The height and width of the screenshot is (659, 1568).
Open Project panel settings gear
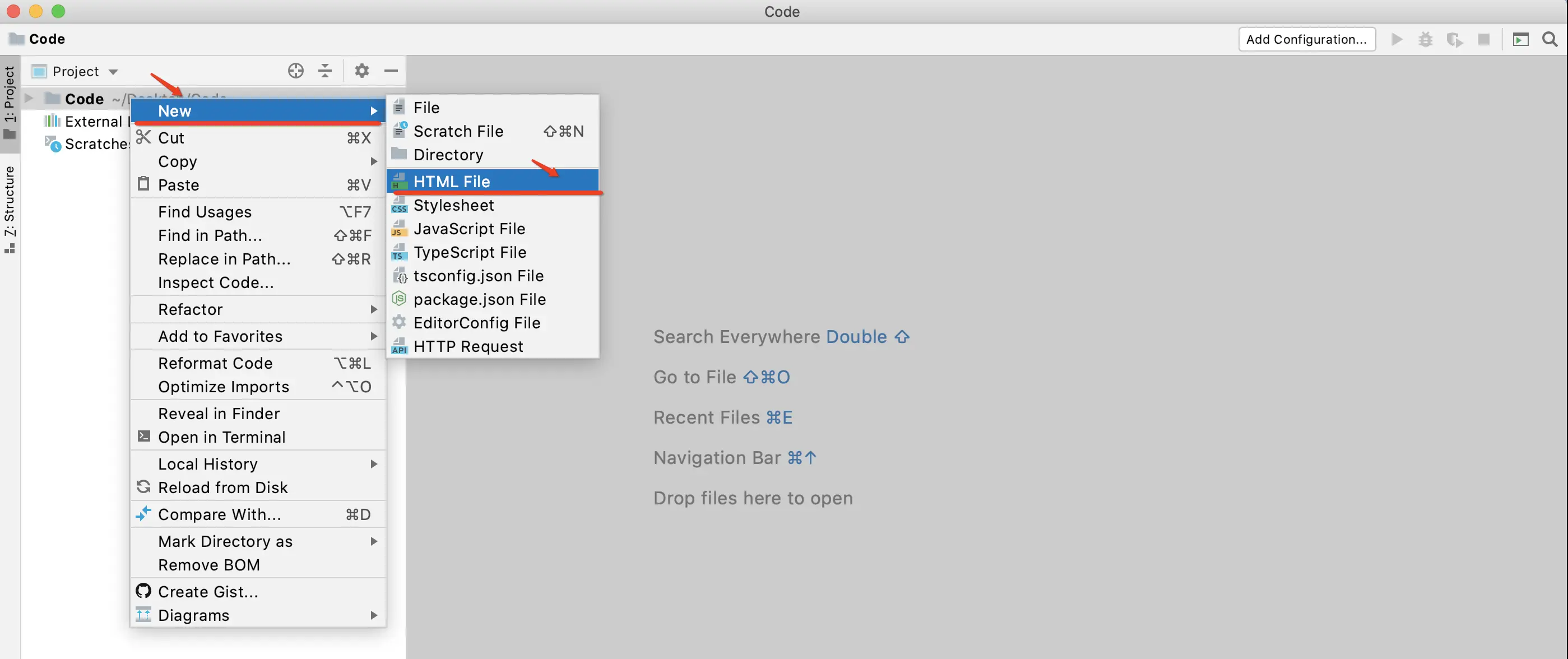point(361,71)
